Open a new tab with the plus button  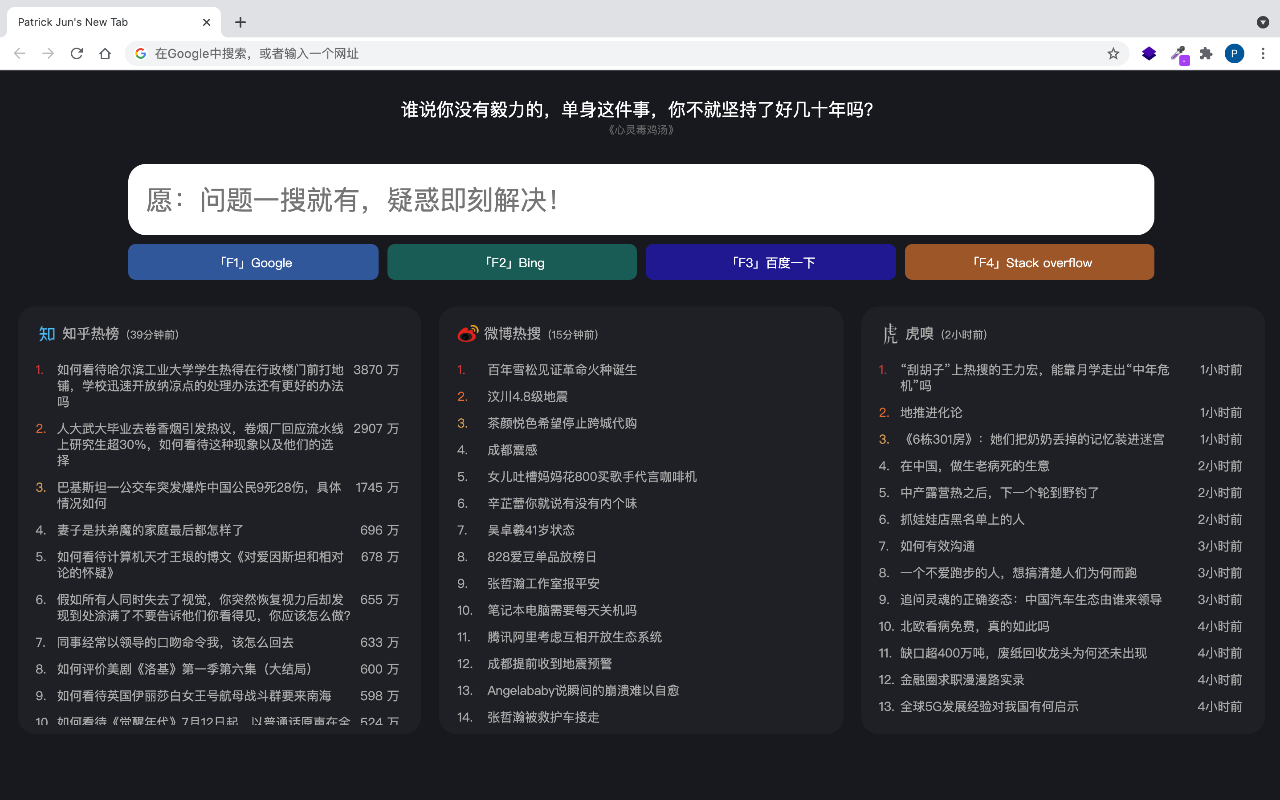click(x=240, y=21)
